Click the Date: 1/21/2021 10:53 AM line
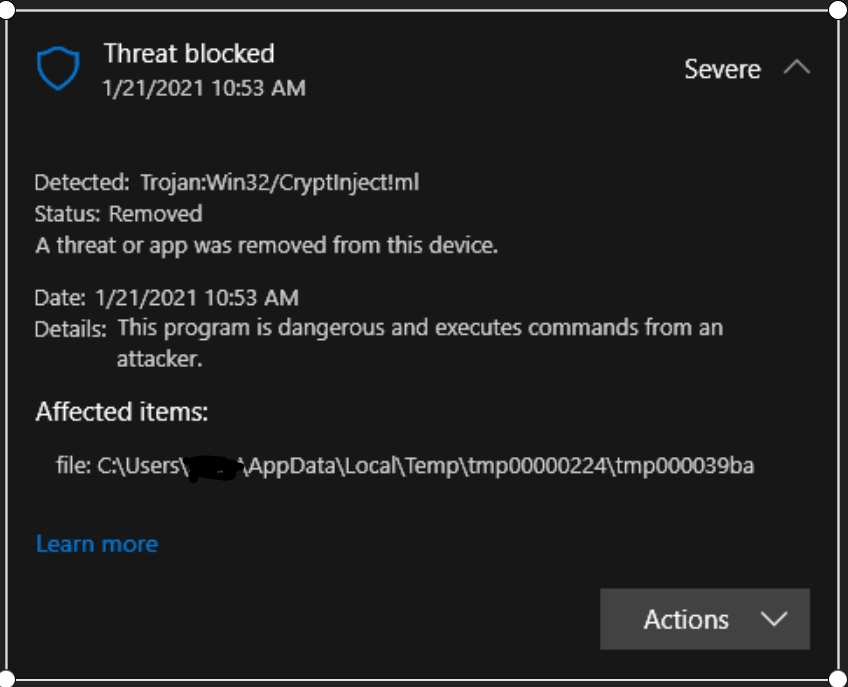Viewport: 848px width, 687px height. (166, 297)
